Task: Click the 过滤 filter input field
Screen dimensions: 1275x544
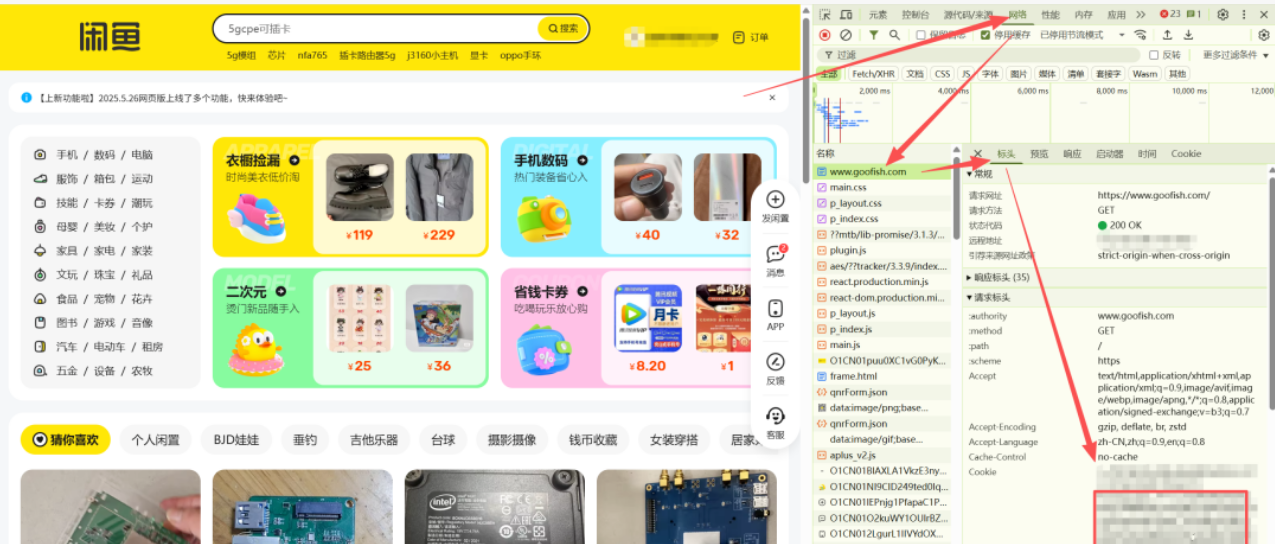Action: [980, 55]
